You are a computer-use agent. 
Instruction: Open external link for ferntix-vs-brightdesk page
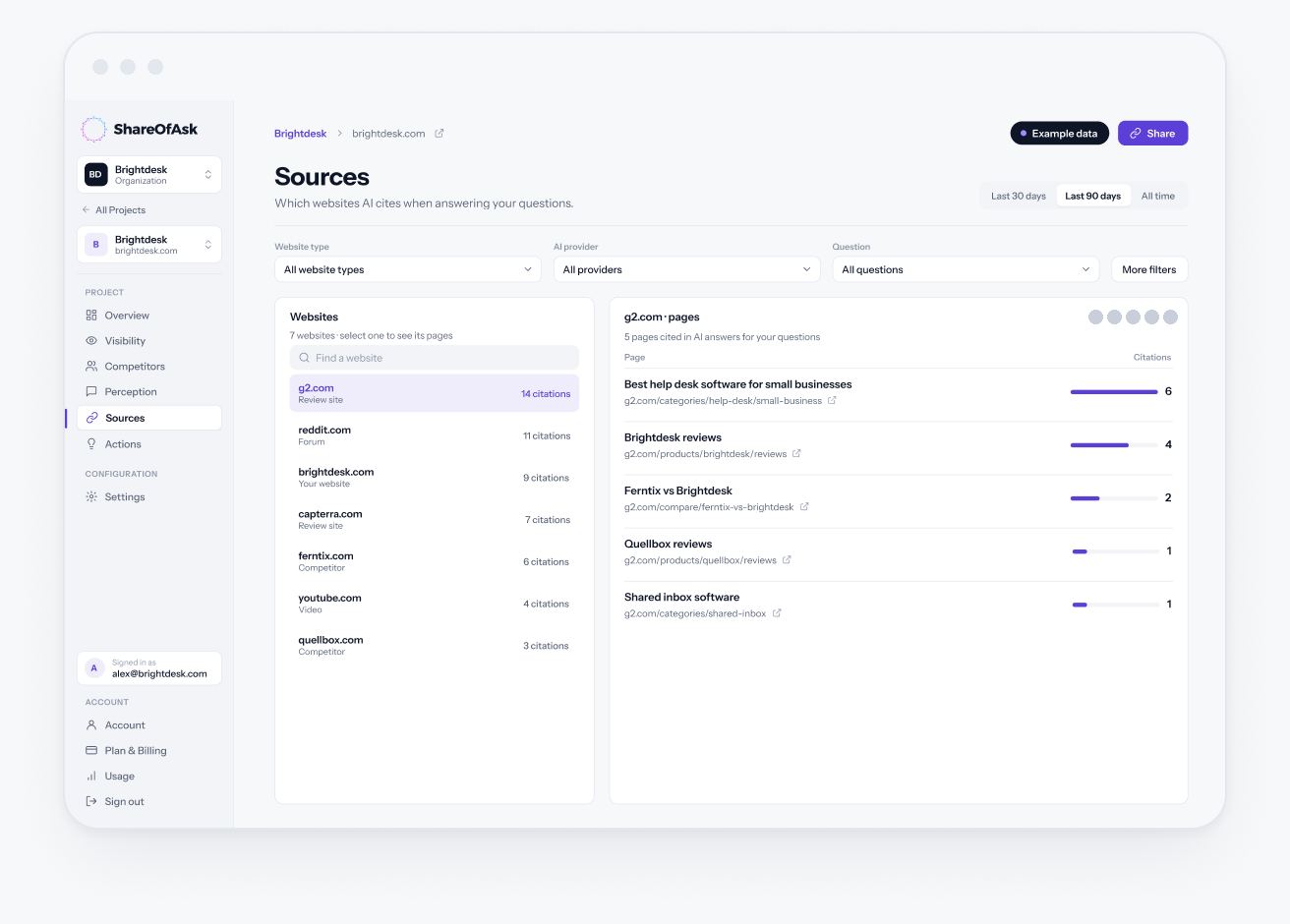click(804, 506)
